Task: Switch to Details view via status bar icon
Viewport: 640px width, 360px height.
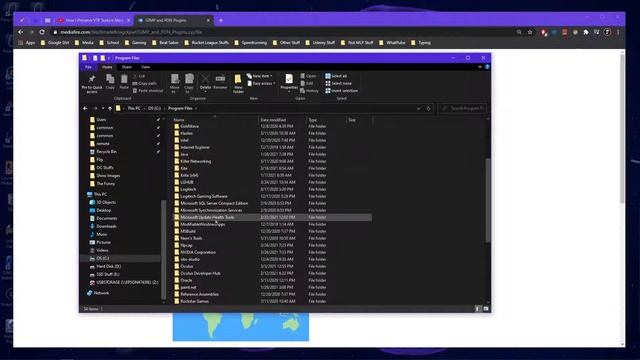Action: 477,309
